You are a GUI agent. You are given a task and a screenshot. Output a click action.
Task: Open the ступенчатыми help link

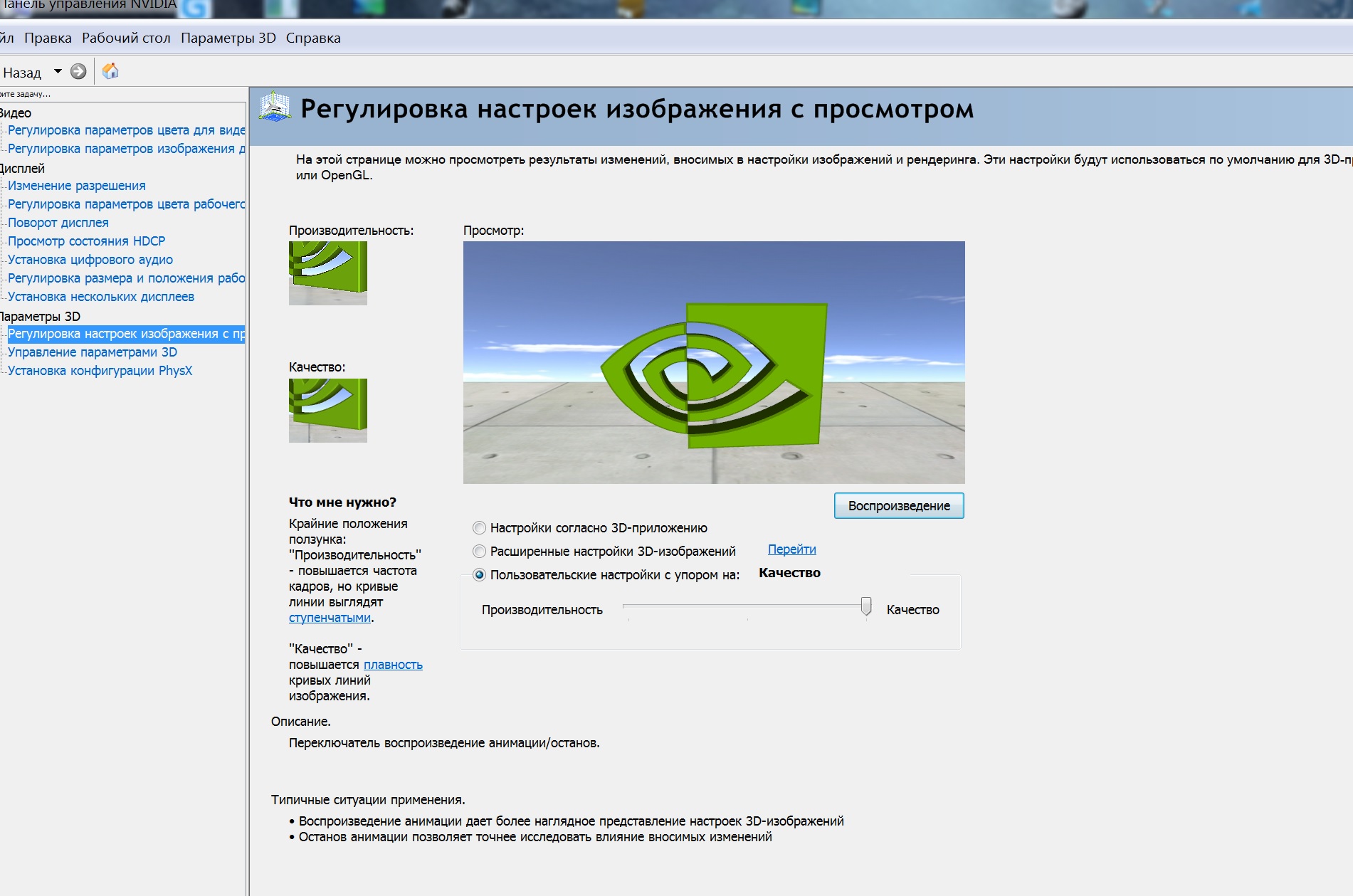click(330, 618)
